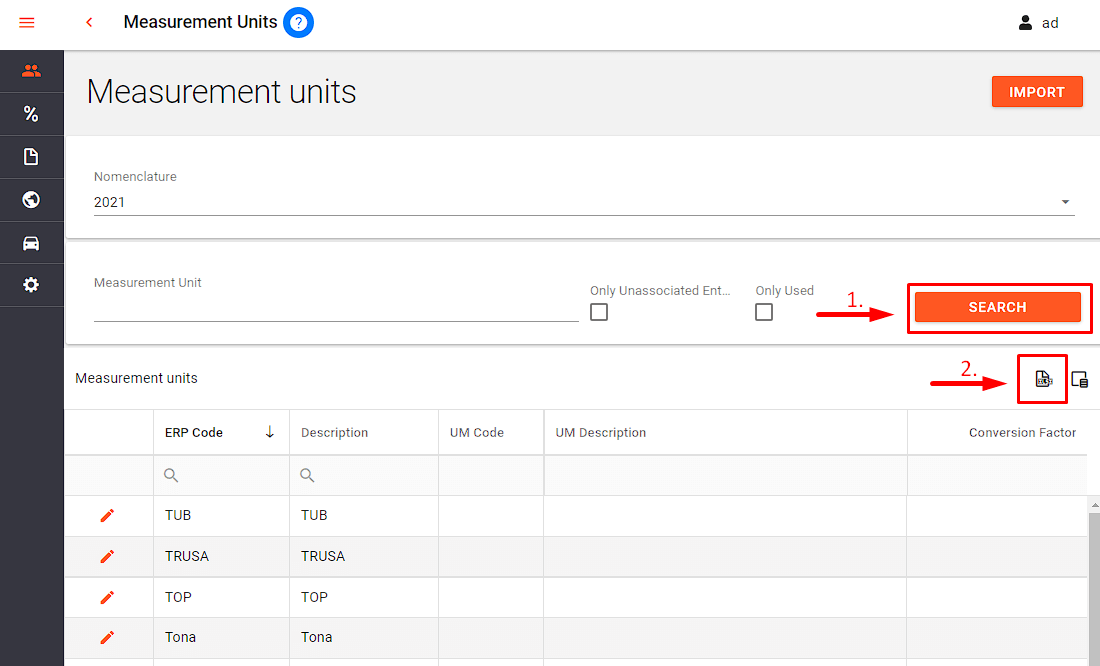
Task: Click the SEARCH button
Action: [998, 307]
